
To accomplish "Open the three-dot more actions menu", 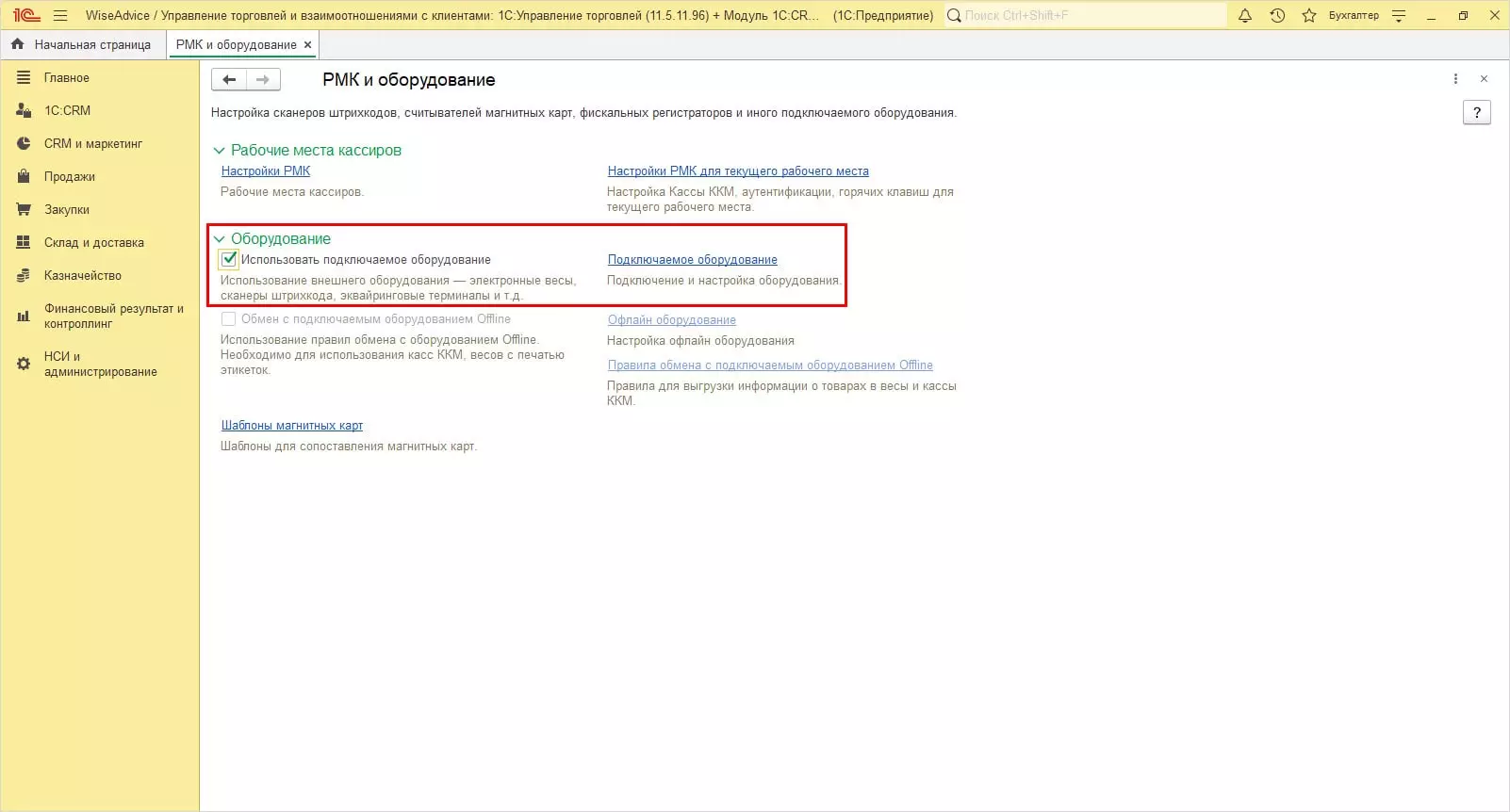I will (1455, 79).
